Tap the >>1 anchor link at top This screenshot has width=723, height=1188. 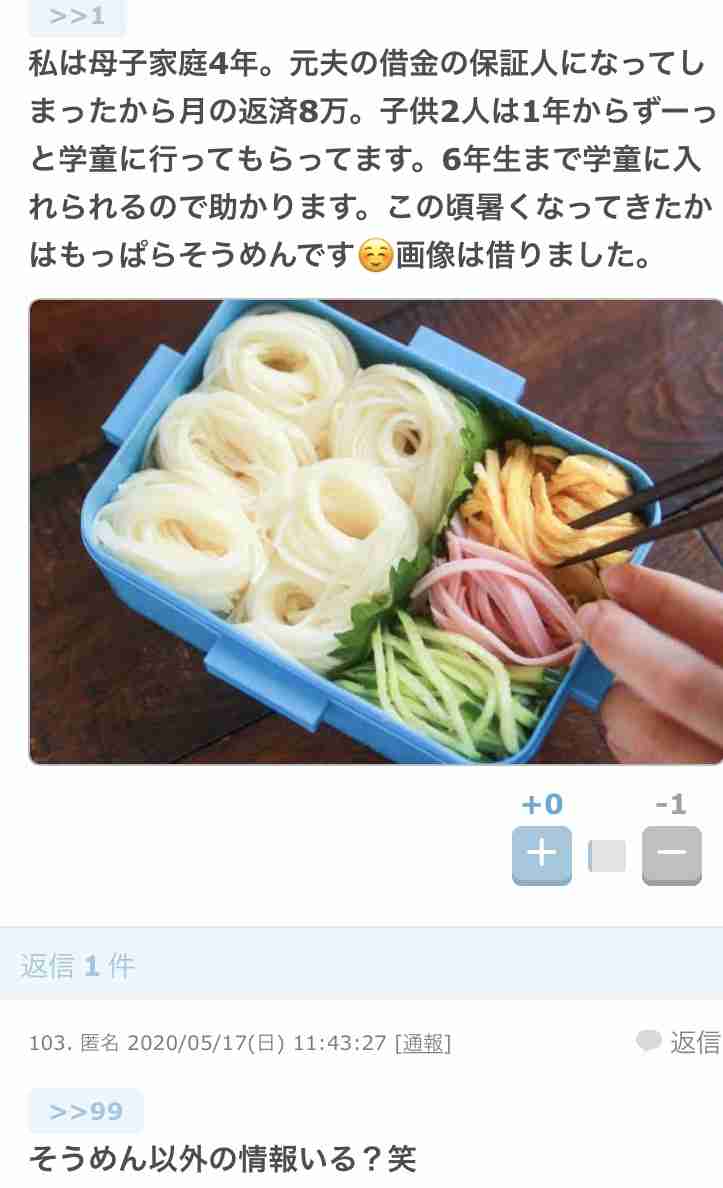77,16
